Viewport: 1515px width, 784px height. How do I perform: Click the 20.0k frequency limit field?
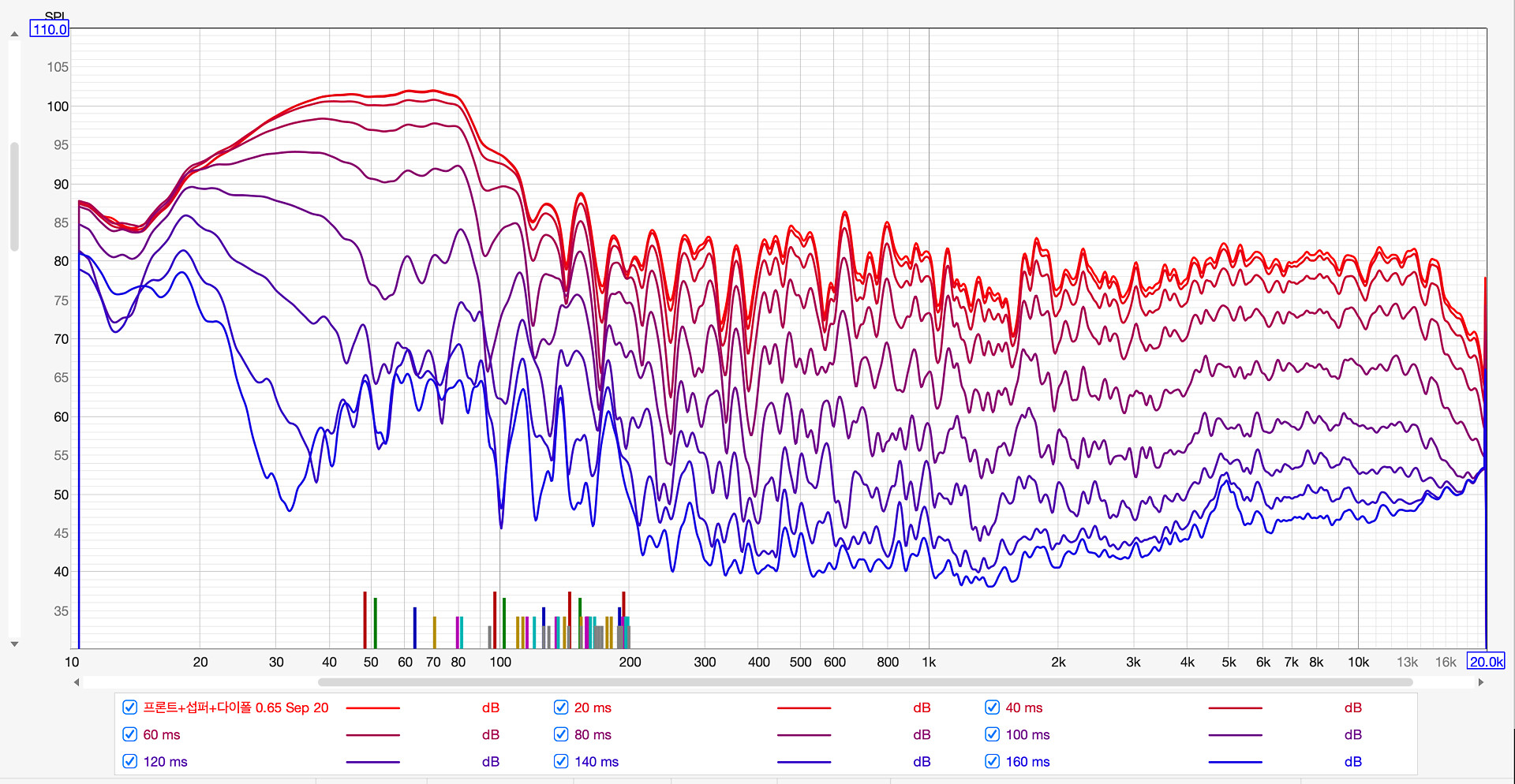[1486, 662]
